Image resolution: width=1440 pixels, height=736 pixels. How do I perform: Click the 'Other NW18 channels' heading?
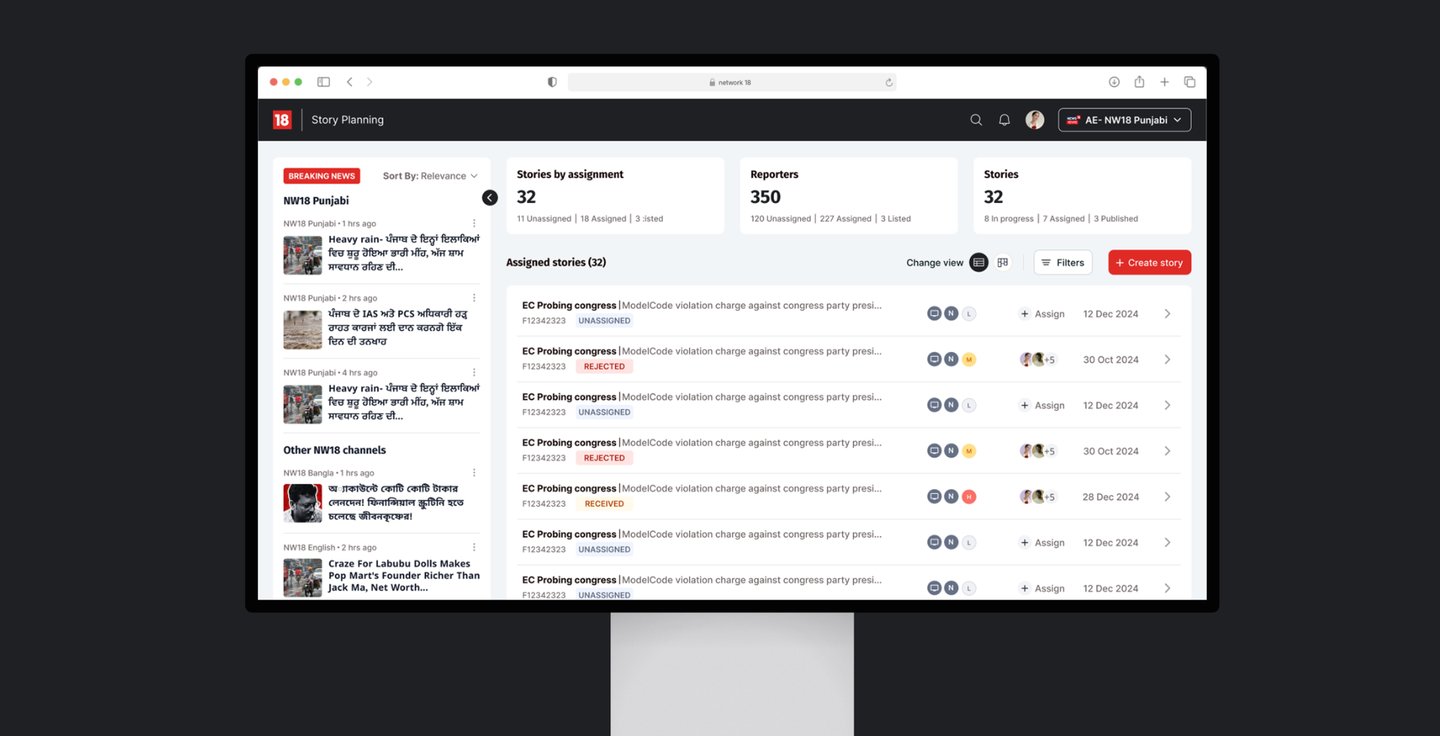coord(334,450)
